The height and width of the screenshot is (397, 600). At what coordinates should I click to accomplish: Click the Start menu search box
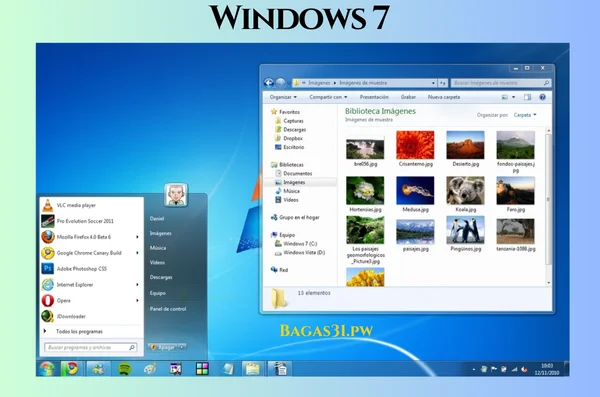[90, 347]
